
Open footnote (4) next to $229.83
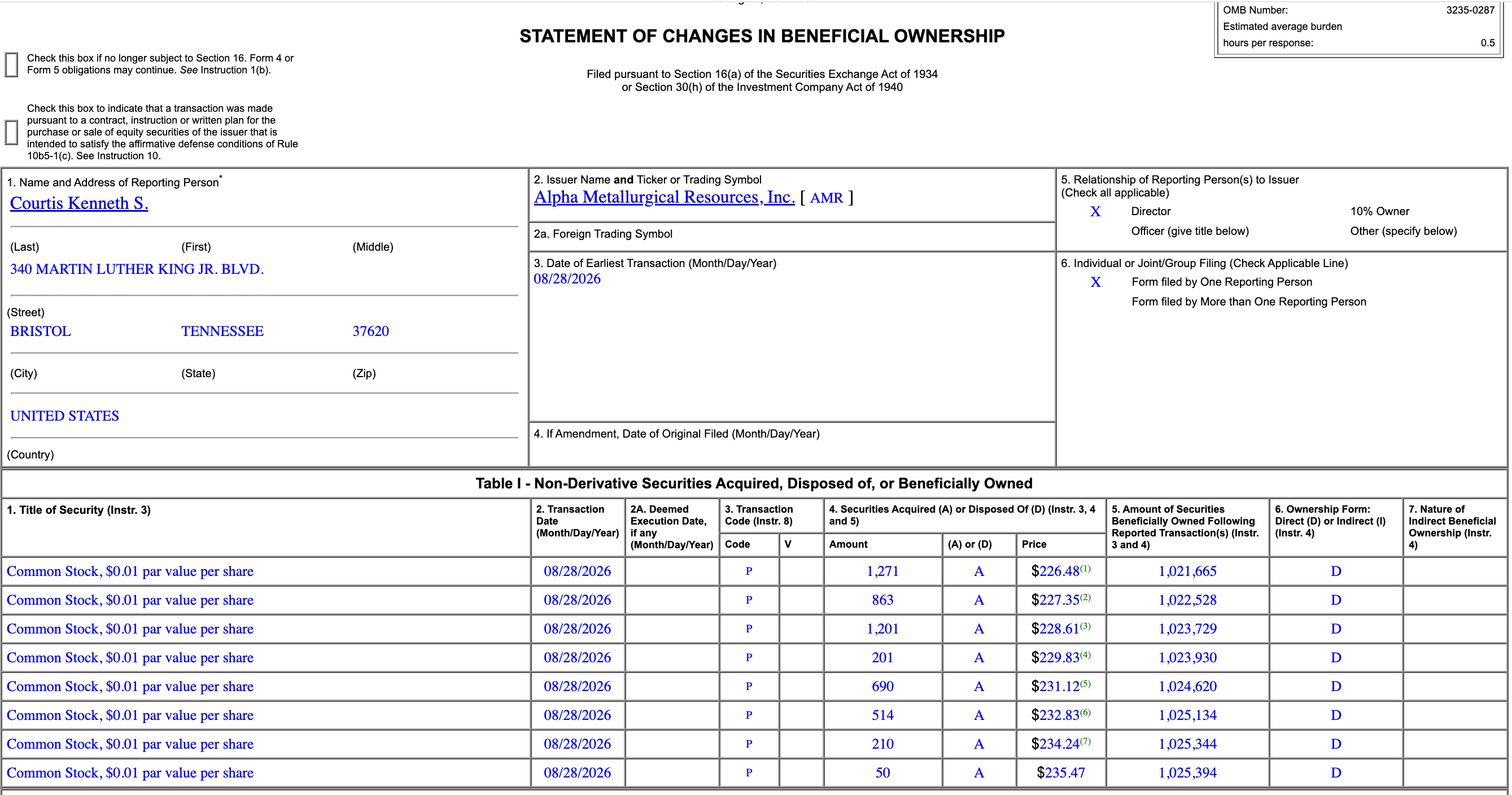click(x=1085, y=654)
